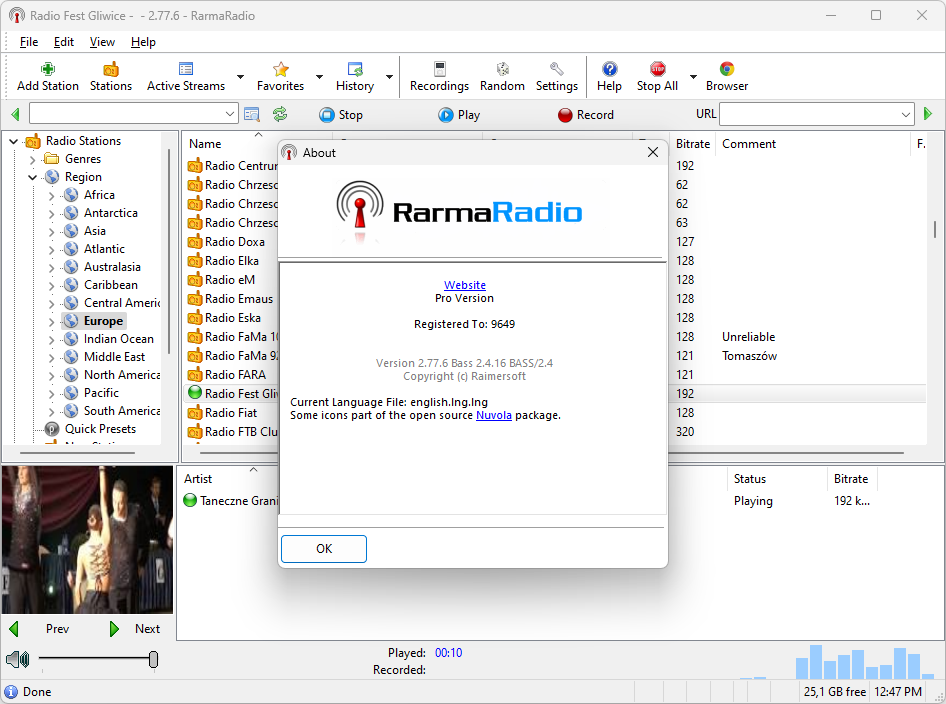Open the History toolbar icon
The height and width of the screenshot is (704, 946).
(355, 77)
